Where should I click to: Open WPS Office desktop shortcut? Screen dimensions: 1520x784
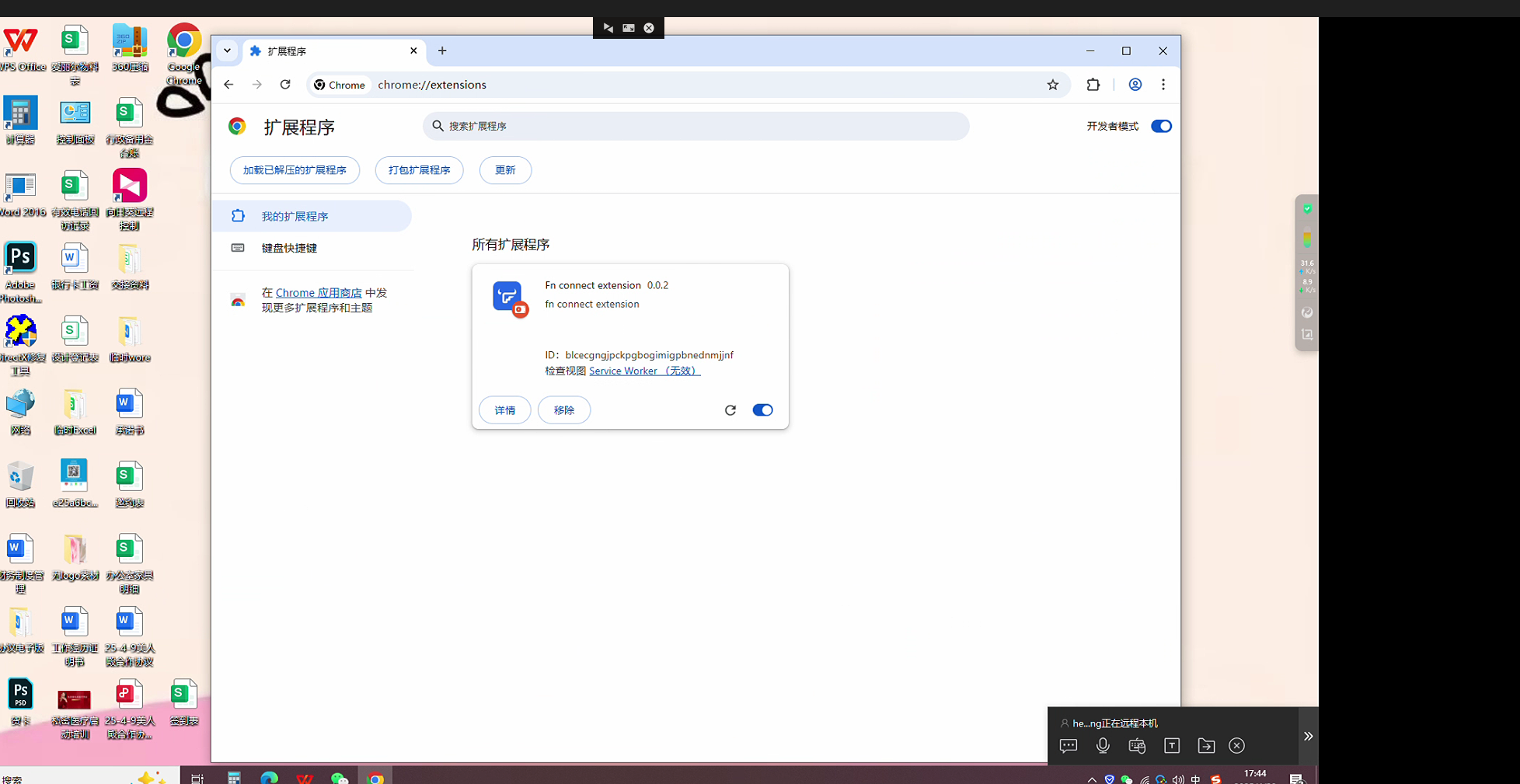tap(20, 48)
